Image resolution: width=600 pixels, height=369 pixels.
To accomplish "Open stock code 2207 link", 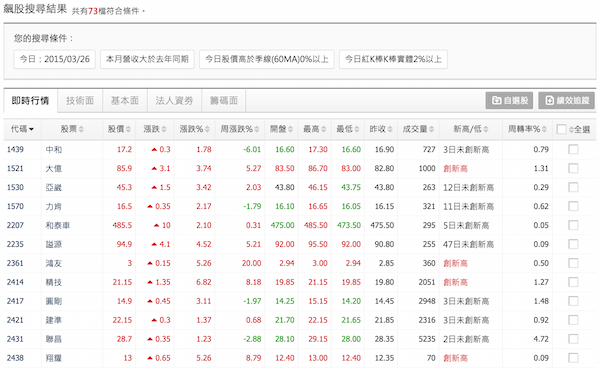I will click(x=15, y=225).
